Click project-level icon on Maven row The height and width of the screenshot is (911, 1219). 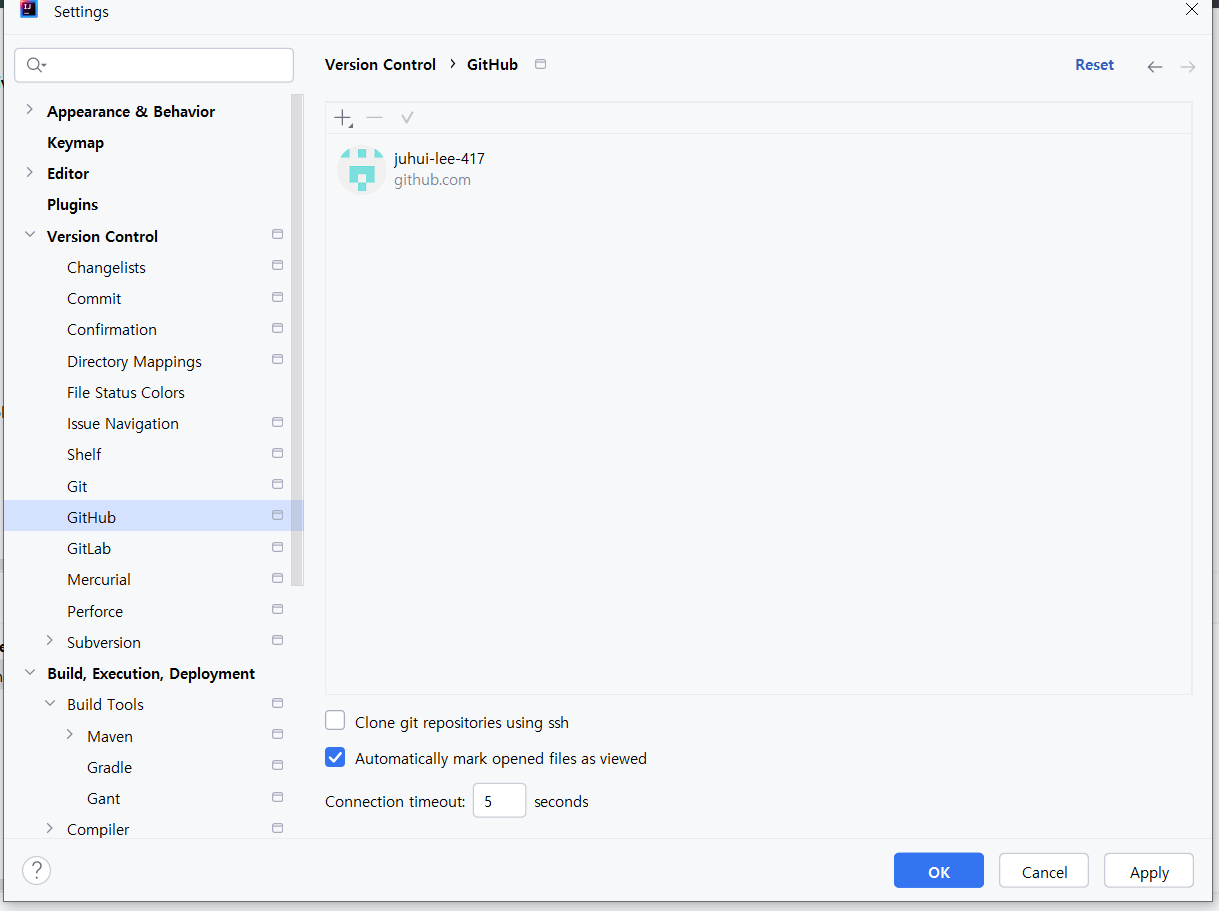pos(277,734)
